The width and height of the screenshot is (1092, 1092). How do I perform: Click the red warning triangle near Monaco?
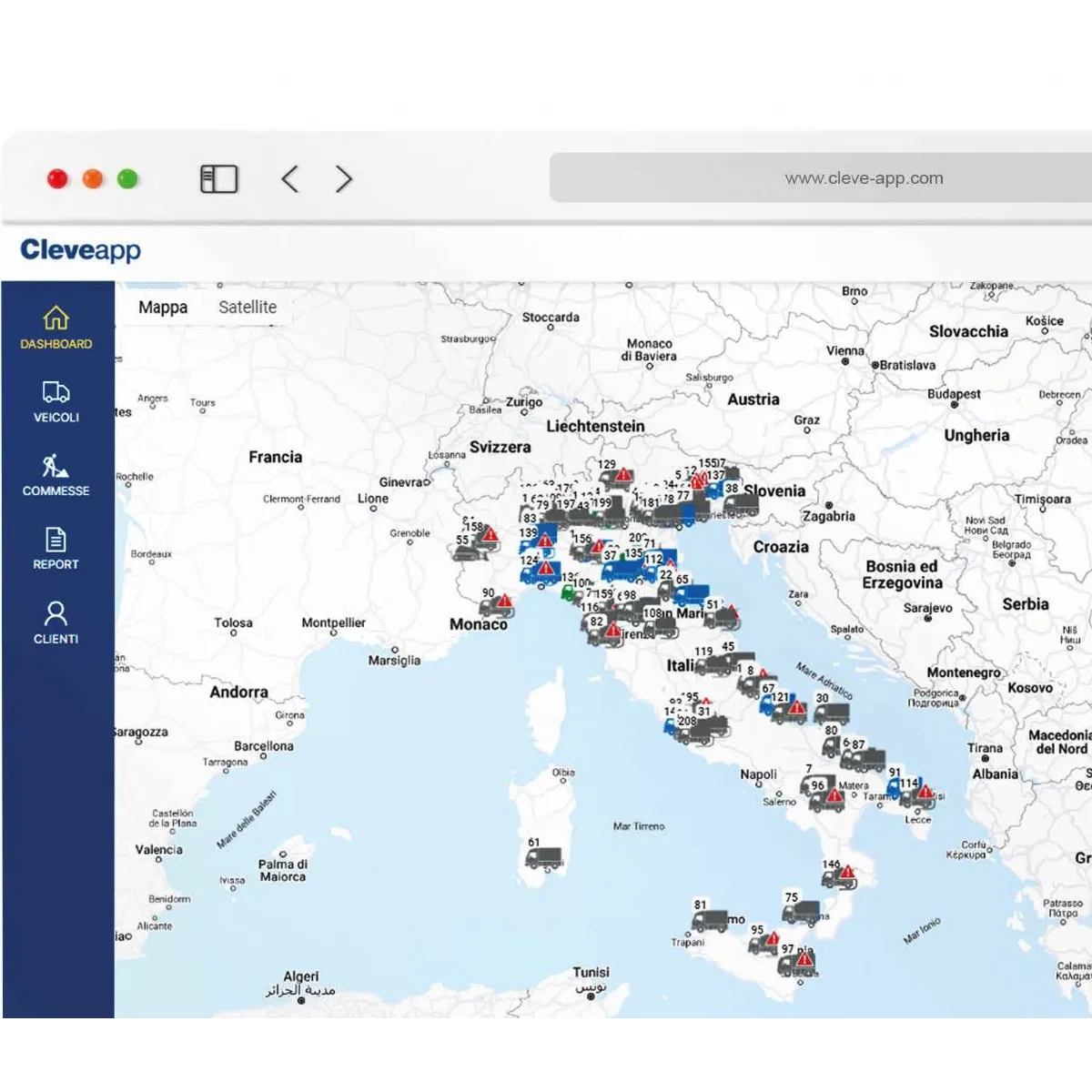(504, 602)
